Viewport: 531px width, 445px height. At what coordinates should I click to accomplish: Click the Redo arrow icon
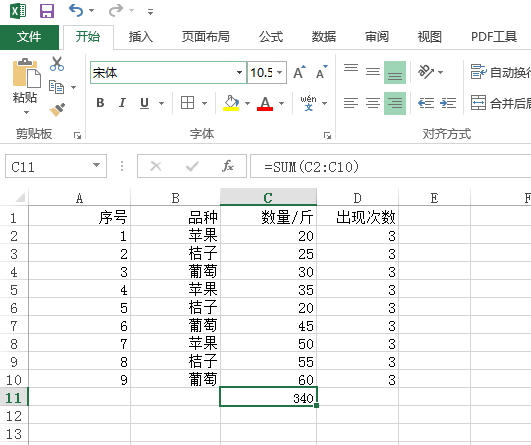(116, 10)
